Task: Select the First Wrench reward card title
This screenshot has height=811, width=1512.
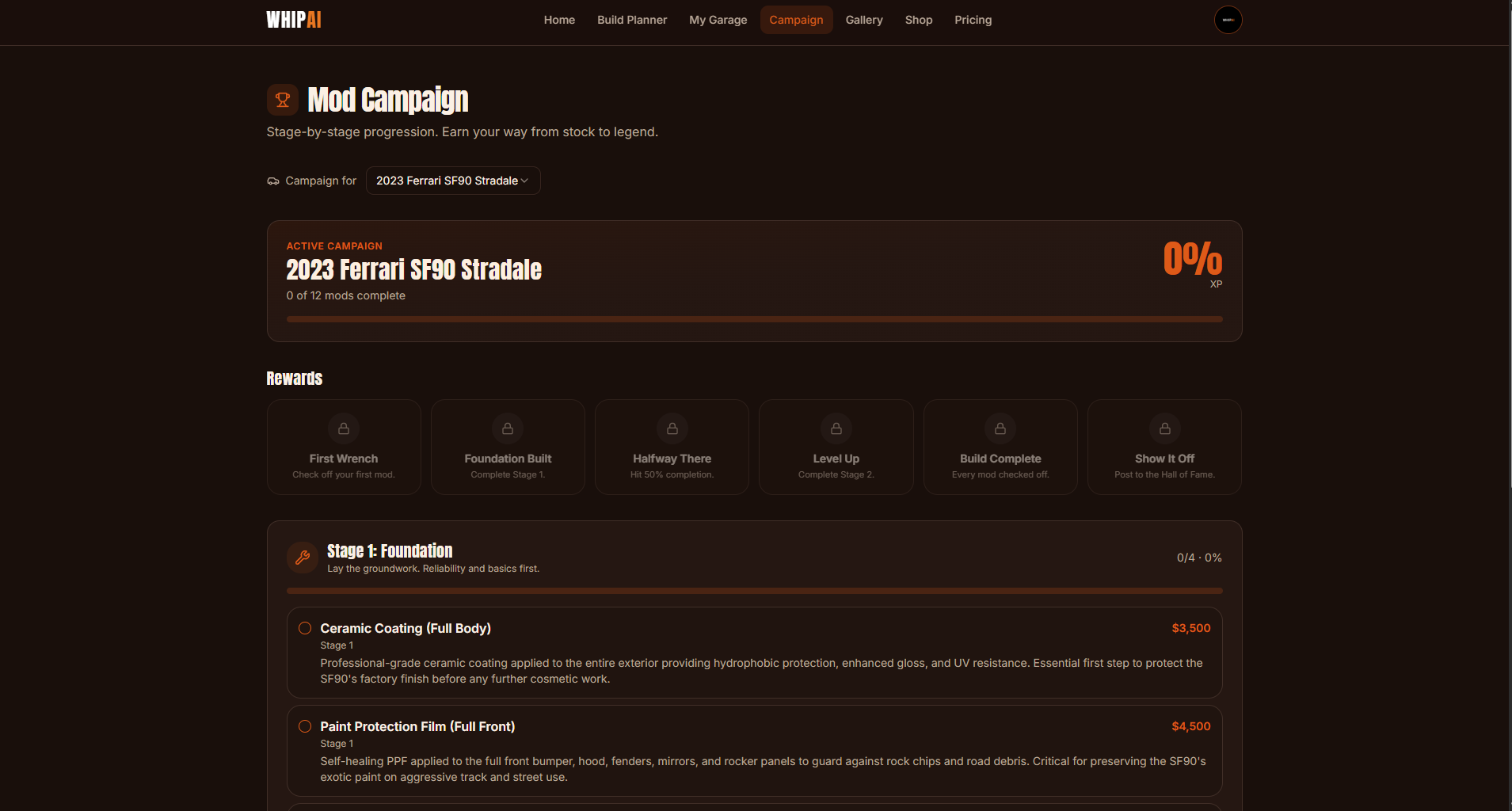Action: click(344, 459)
